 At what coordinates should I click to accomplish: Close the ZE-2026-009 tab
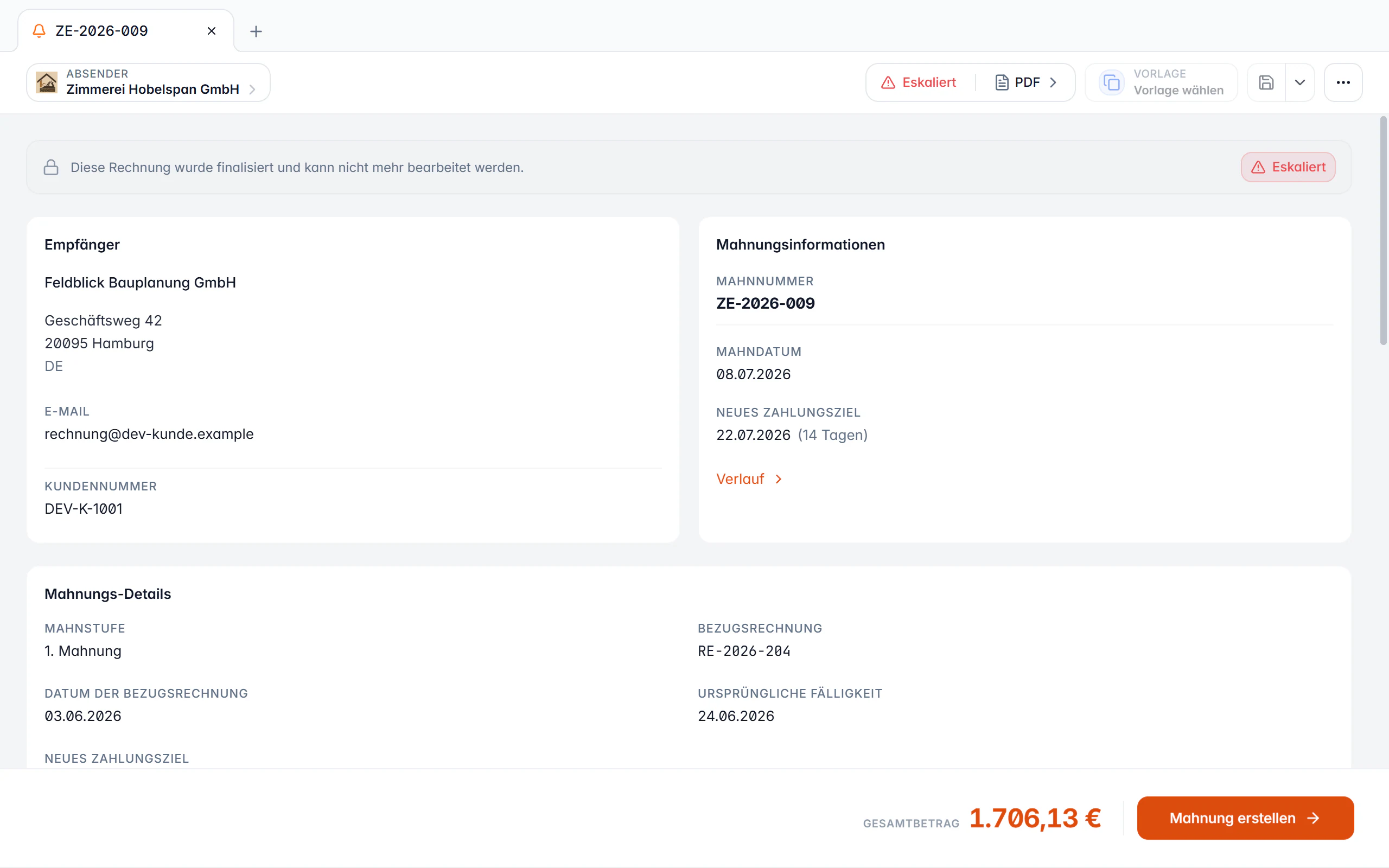click(x=211, y=31)
